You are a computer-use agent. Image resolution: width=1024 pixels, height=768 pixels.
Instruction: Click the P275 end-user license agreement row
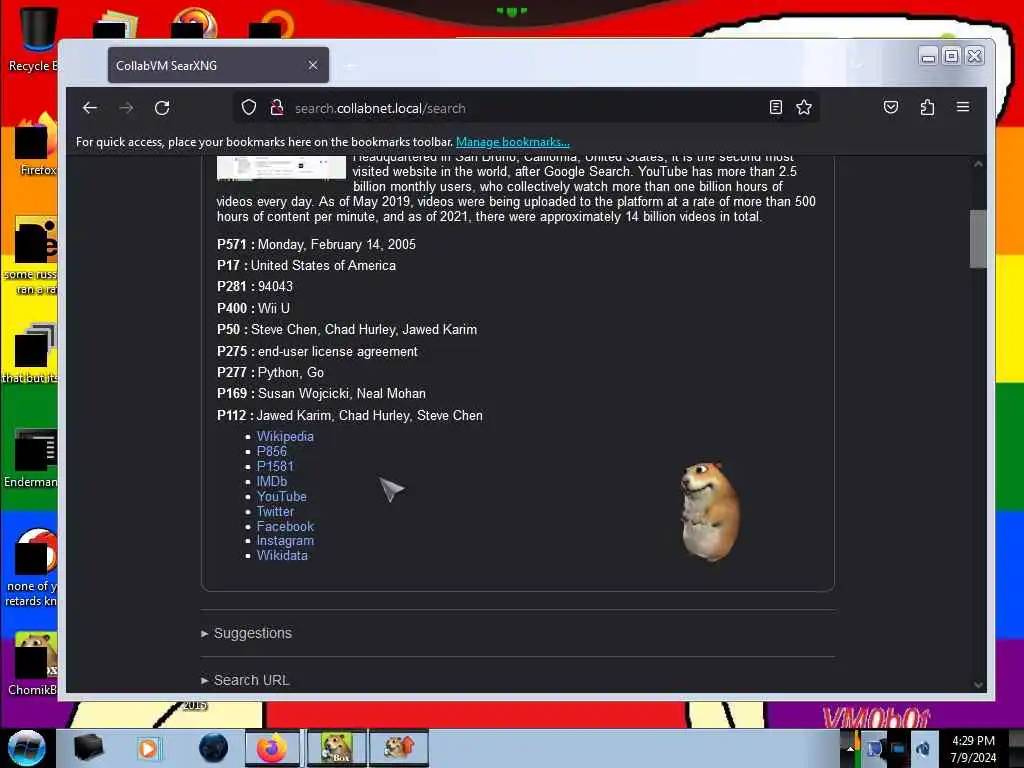tap(317, 351)
